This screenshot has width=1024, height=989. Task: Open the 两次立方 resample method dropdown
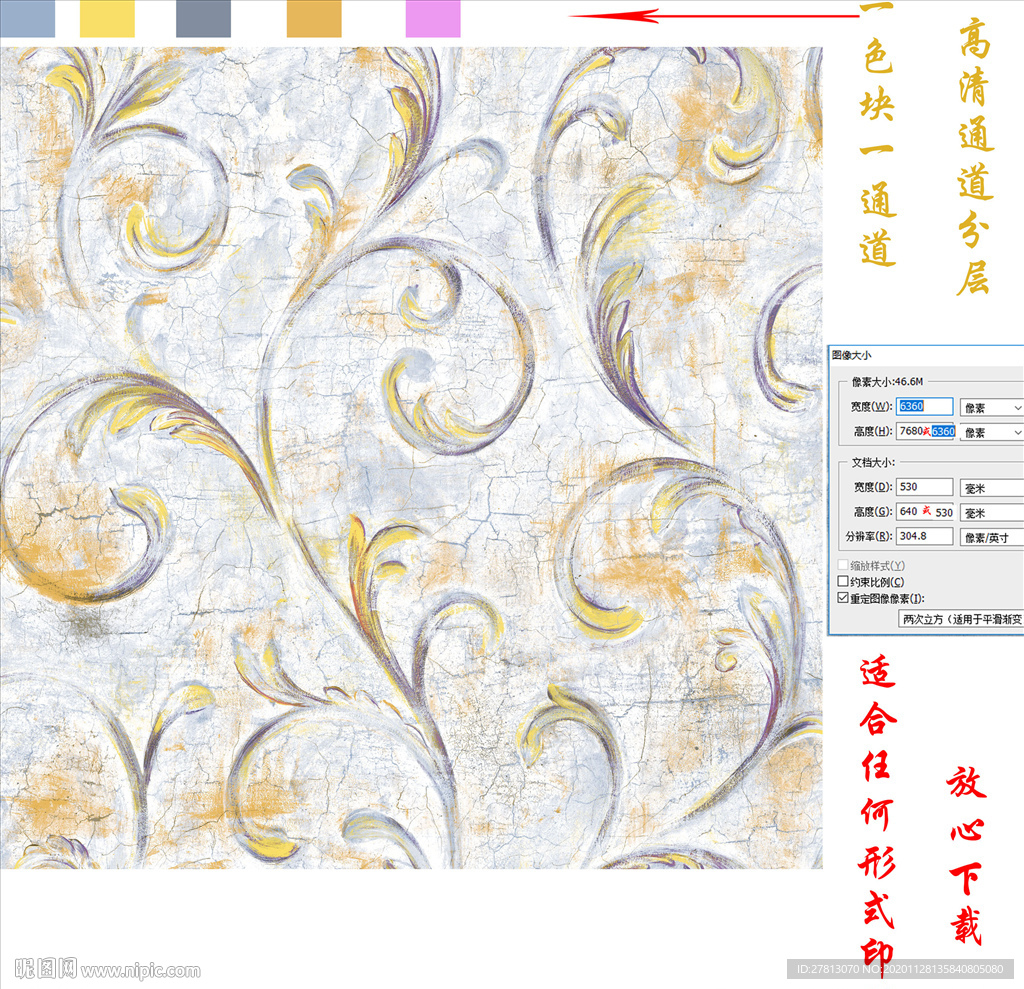tap(961, 619)
